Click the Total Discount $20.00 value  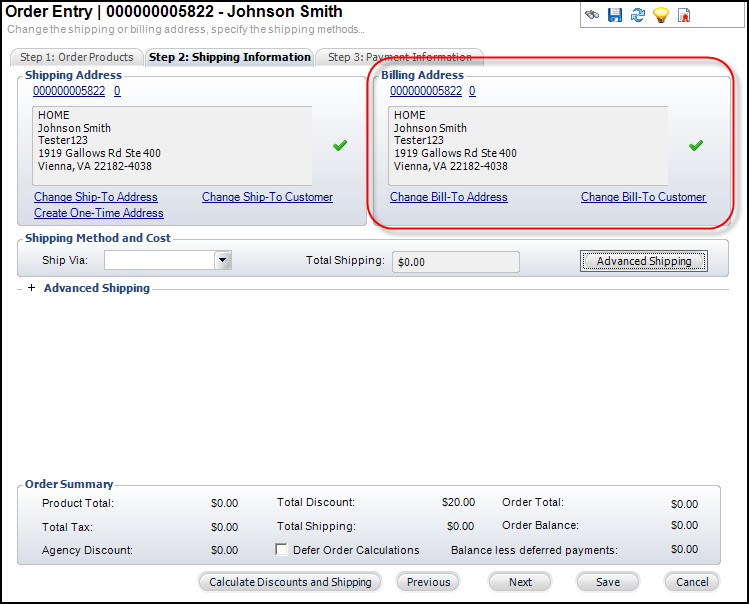(458, 502)
